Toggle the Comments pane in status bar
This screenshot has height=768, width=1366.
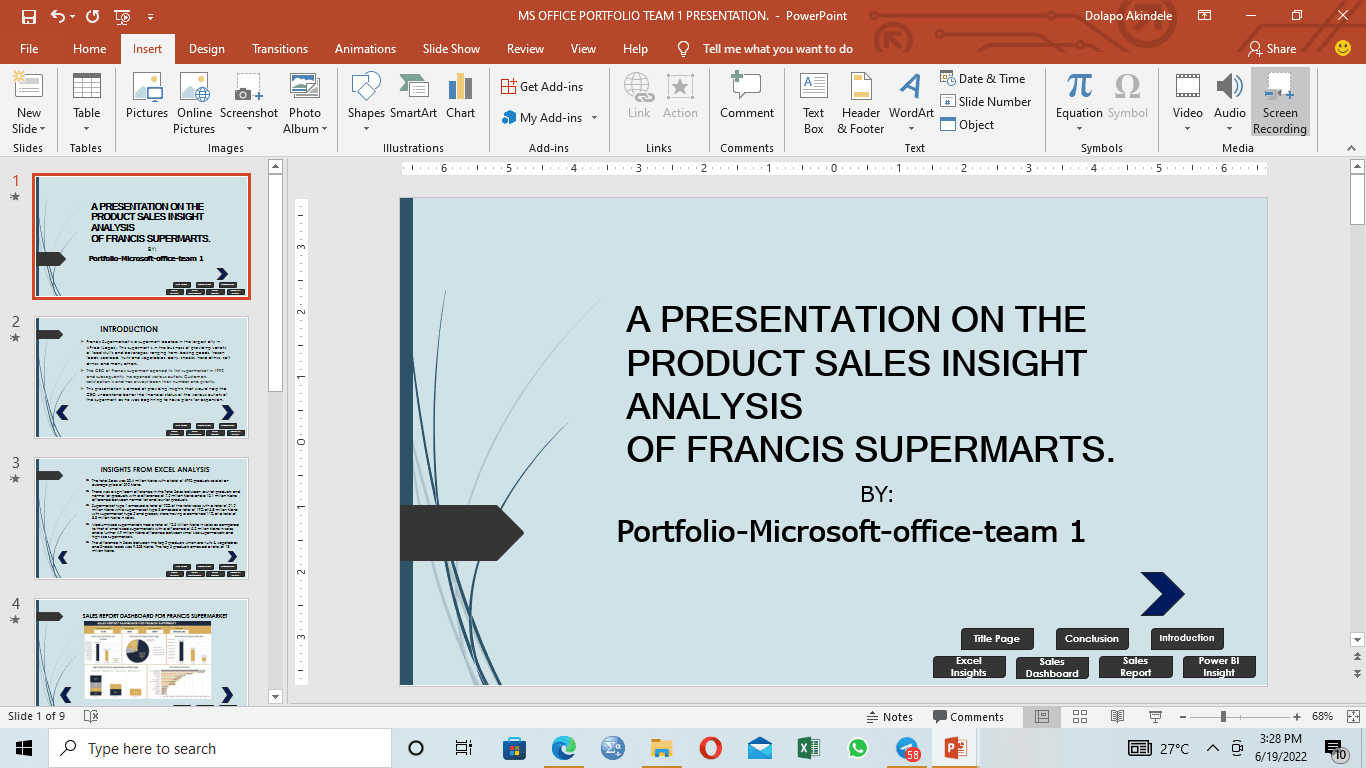[967, 717]
